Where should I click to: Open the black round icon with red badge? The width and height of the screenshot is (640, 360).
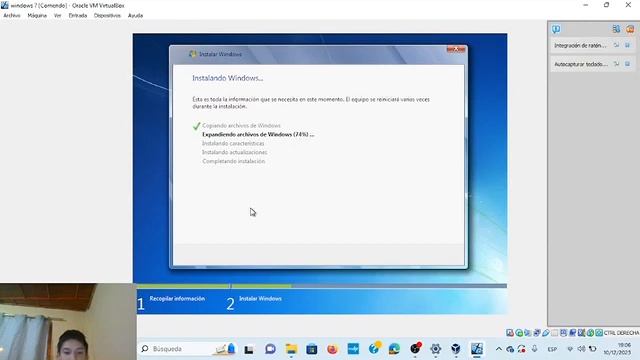[416, 348]
